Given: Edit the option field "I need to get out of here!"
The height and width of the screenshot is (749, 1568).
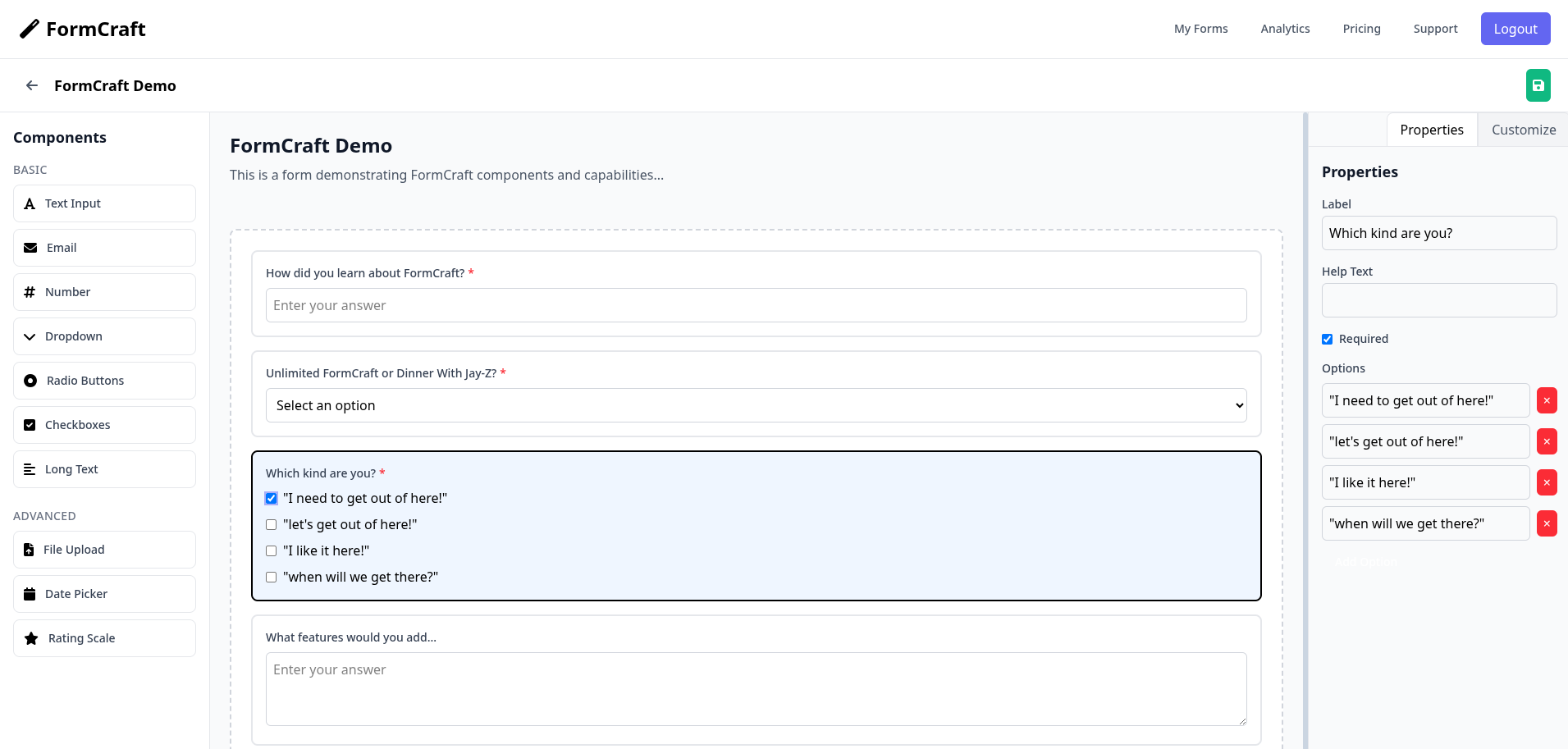Looking at the screenshot, I should click(x=1425, y=400).
